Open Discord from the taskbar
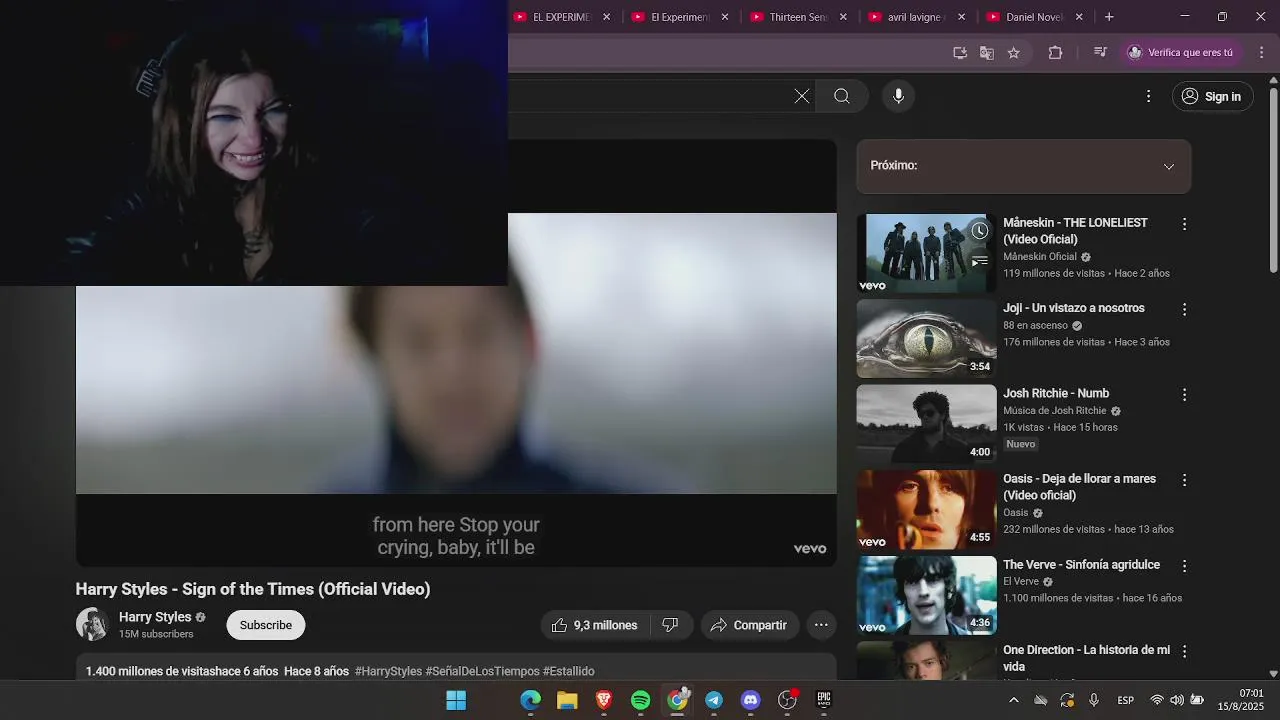This screenshot has height=720, width=1280. click(751, 700)
